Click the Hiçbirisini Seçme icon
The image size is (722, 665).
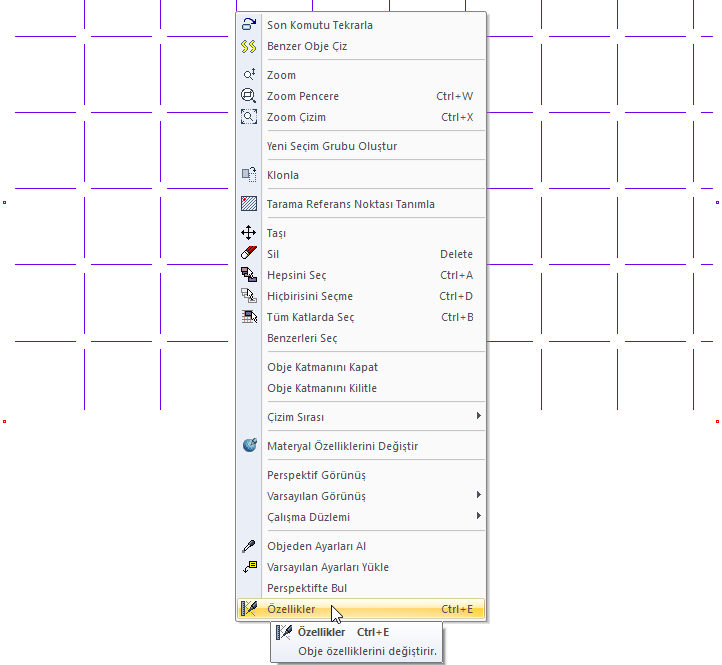(249, 296)
